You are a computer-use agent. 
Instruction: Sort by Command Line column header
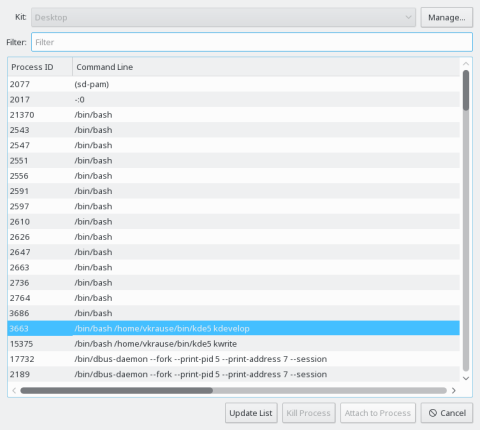click(266, 67)
